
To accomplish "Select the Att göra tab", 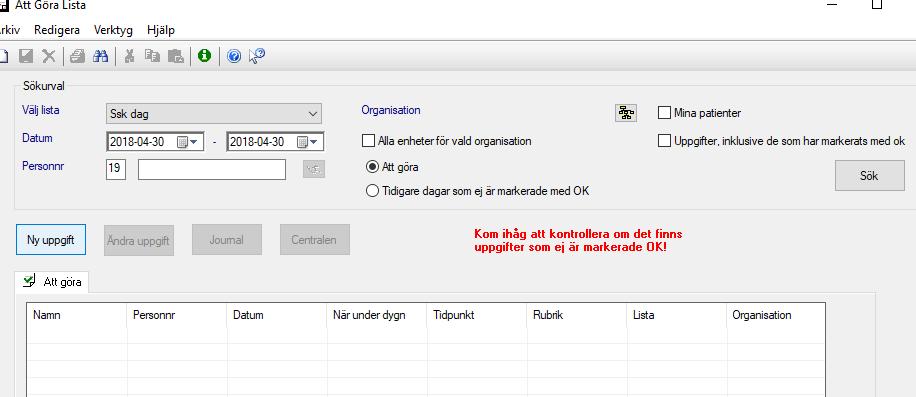I will pos(52,283).
